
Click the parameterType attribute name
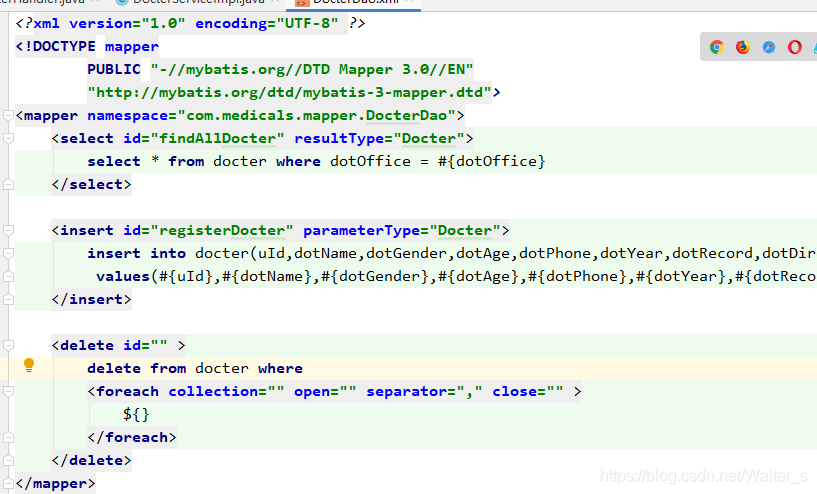tap(361, 231)
